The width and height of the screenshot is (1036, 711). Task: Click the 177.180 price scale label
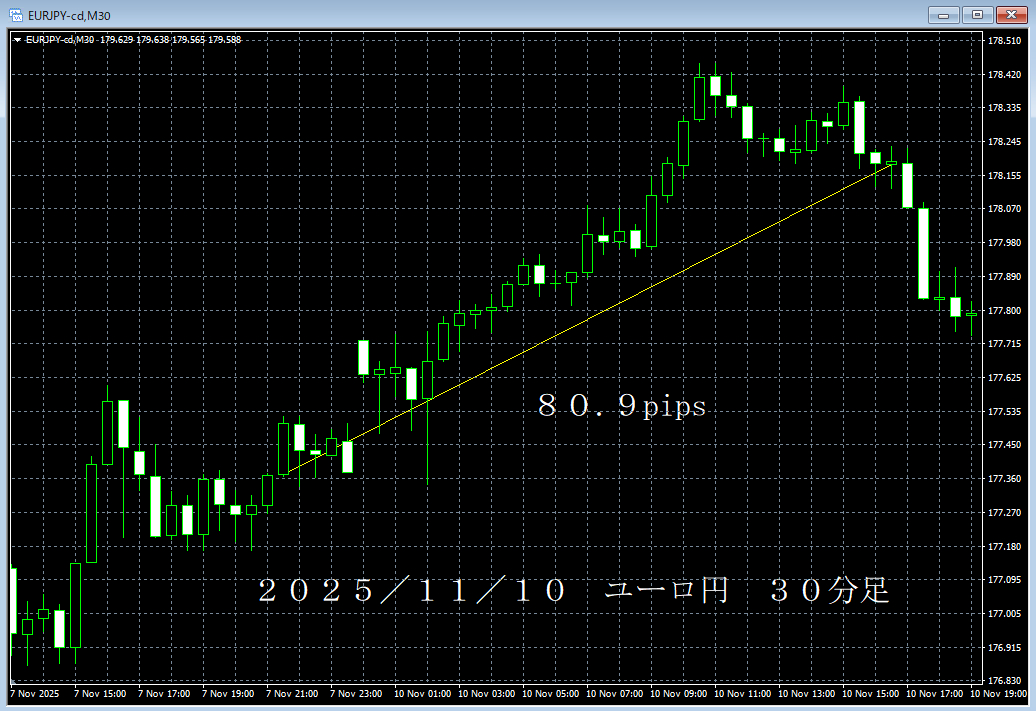click(1004, 547)
